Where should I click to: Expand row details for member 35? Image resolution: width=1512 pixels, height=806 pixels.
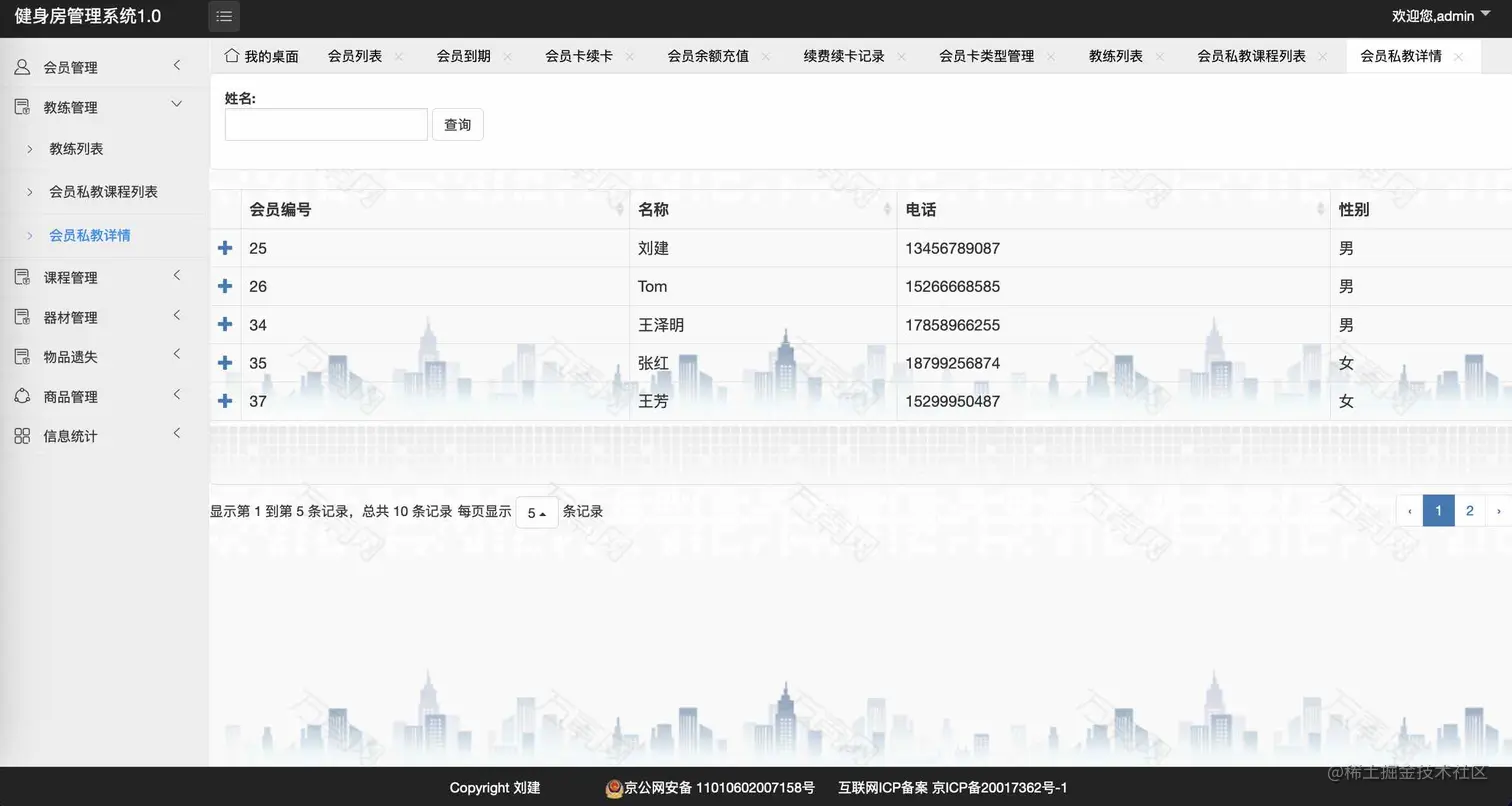click(x=225, y=363)
